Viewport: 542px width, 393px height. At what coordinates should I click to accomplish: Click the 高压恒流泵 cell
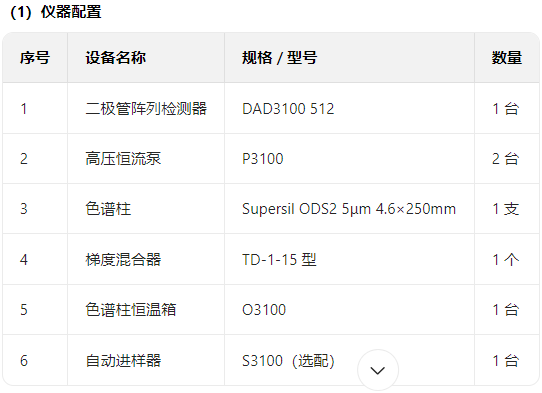(x=146, y=159)
